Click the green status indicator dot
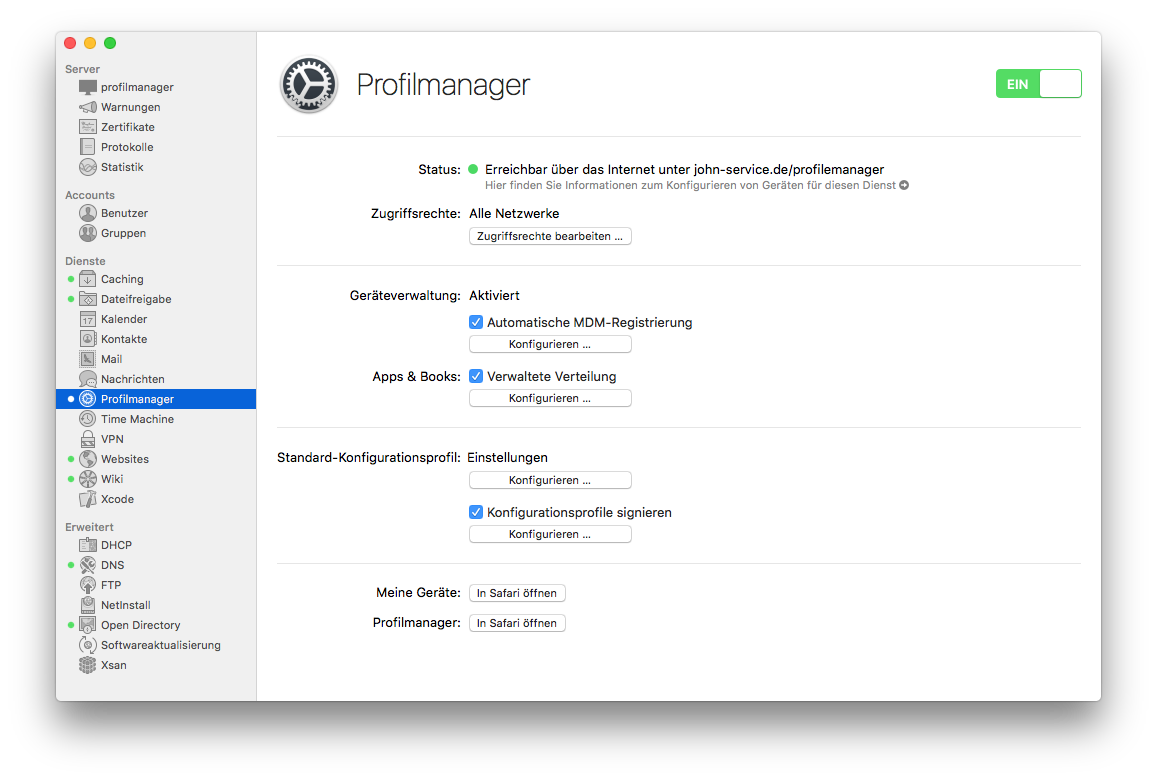 tap(473, 169)
